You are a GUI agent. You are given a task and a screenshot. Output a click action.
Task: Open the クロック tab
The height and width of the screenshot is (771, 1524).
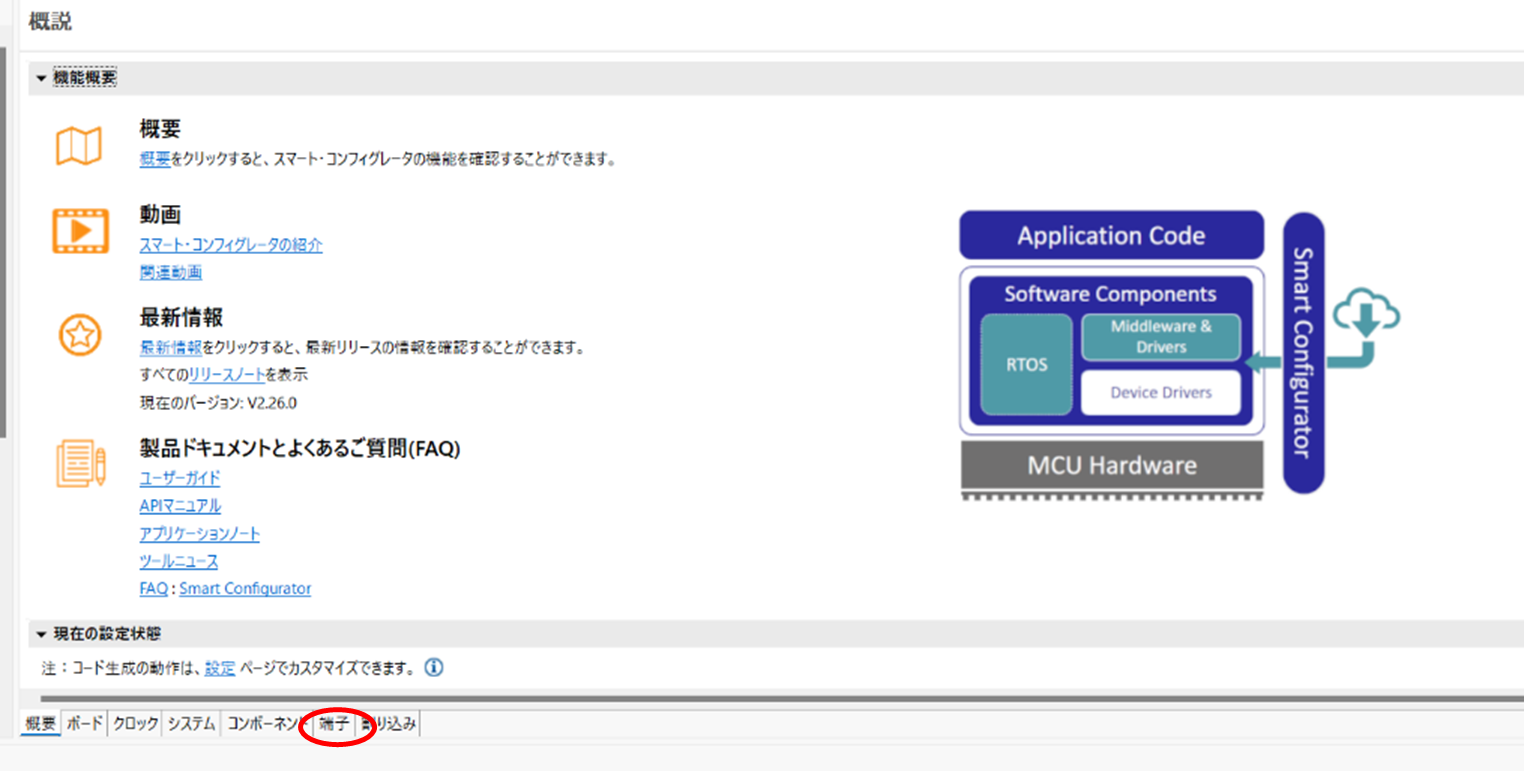pos(135,724)
